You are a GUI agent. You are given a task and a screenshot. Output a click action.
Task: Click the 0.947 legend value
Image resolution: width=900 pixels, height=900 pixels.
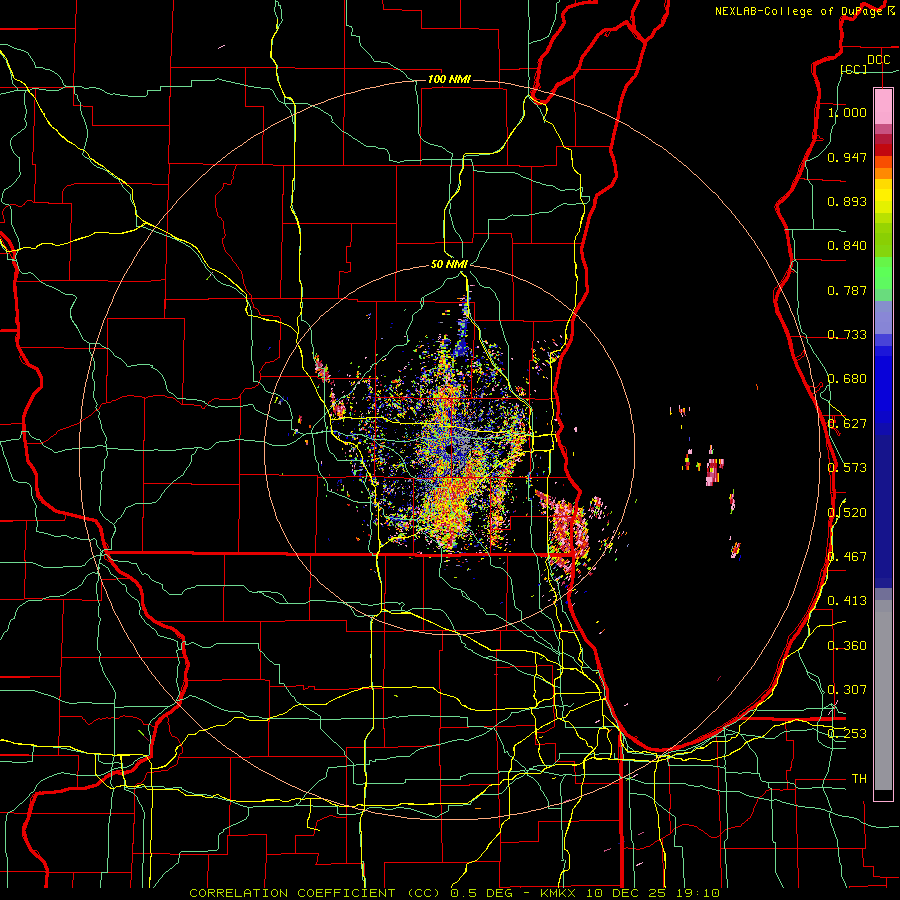click(847, 157)
